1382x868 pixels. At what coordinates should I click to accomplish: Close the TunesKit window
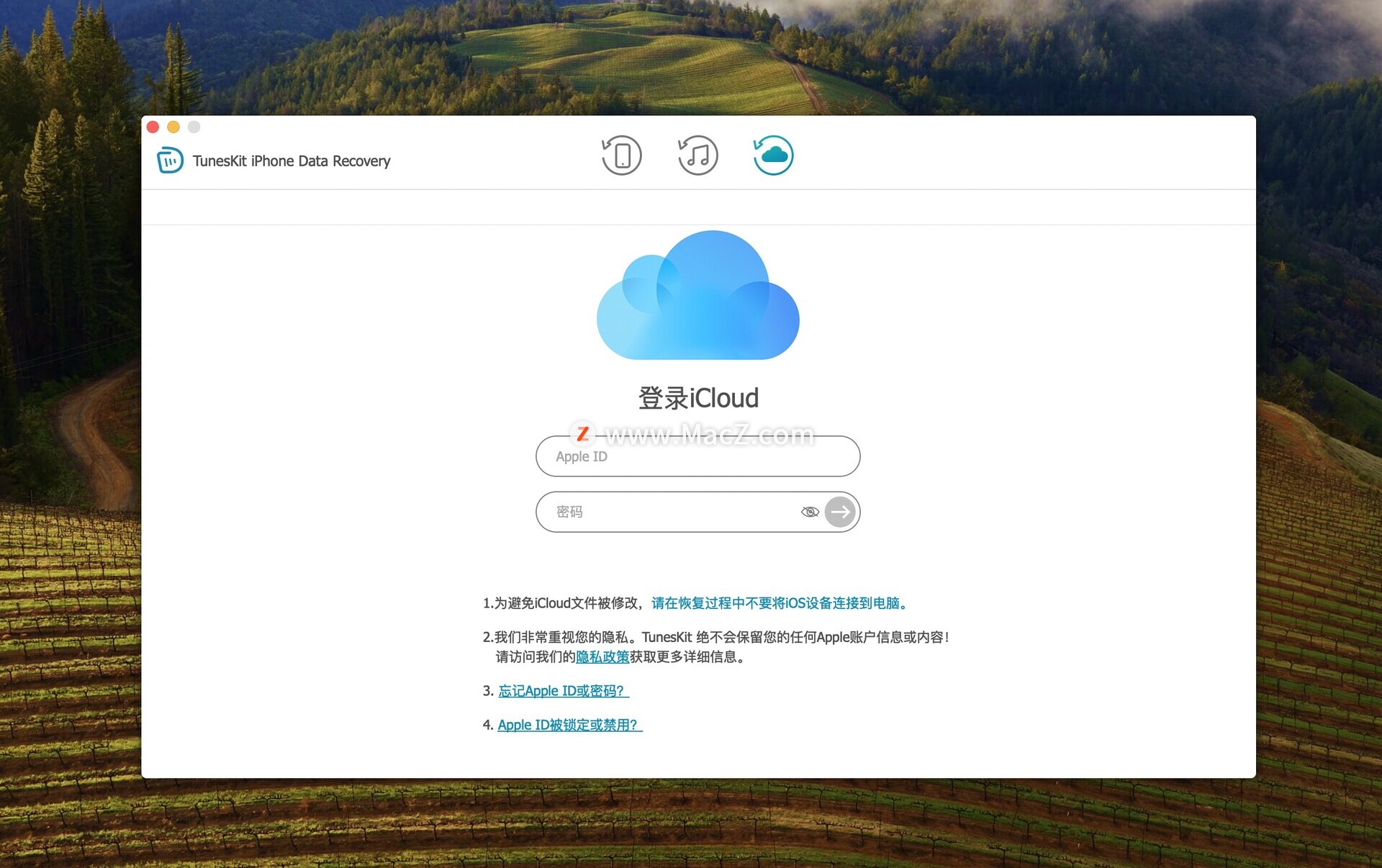pyautogui.click(x=153, y=127)
